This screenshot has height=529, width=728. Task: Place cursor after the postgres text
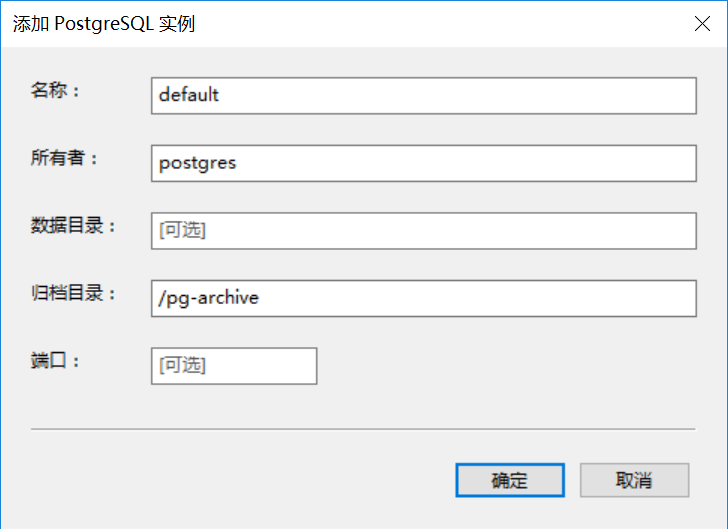coord(238,163)
